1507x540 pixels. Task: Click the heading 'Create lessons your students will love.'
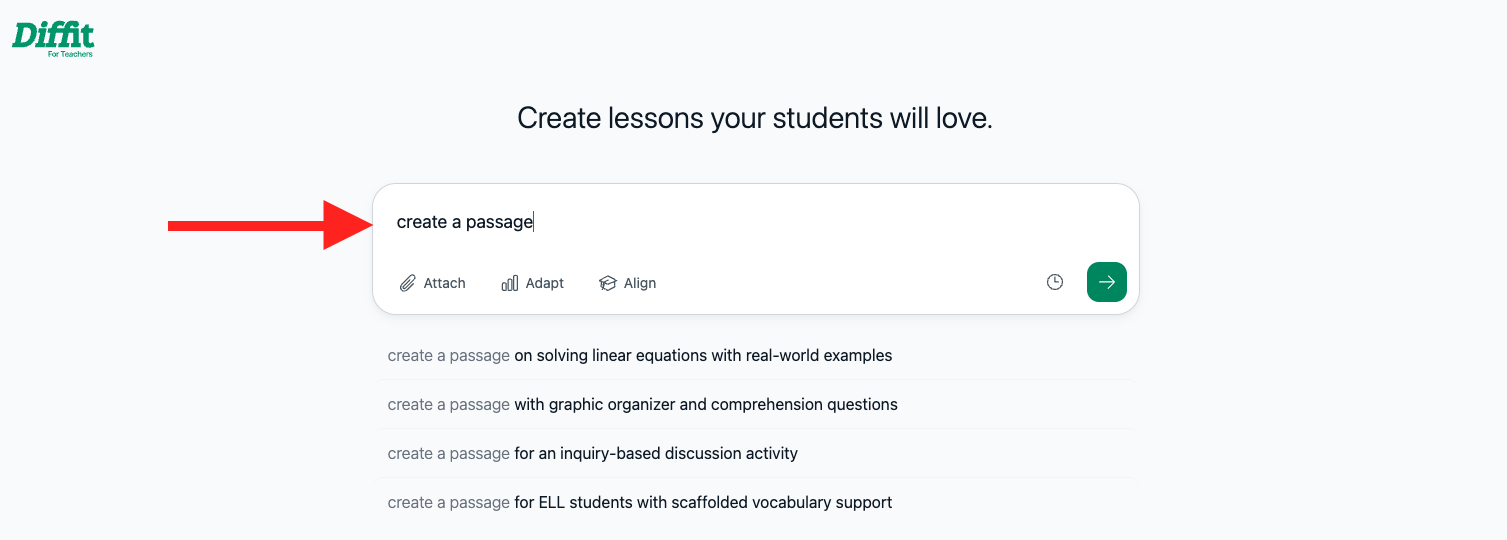click(x=755, y=119)
